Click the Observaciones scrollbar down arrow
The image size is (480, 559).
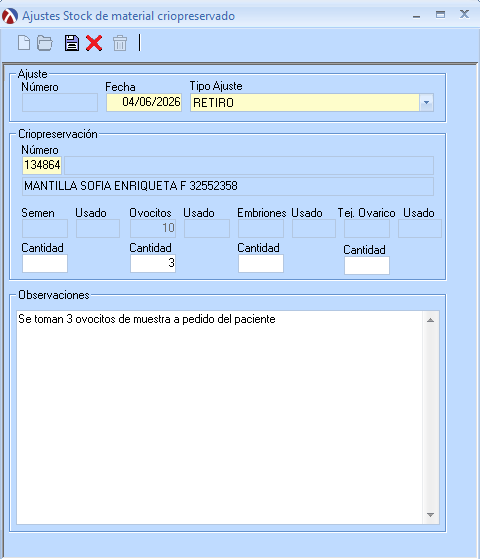pos(431,515)
